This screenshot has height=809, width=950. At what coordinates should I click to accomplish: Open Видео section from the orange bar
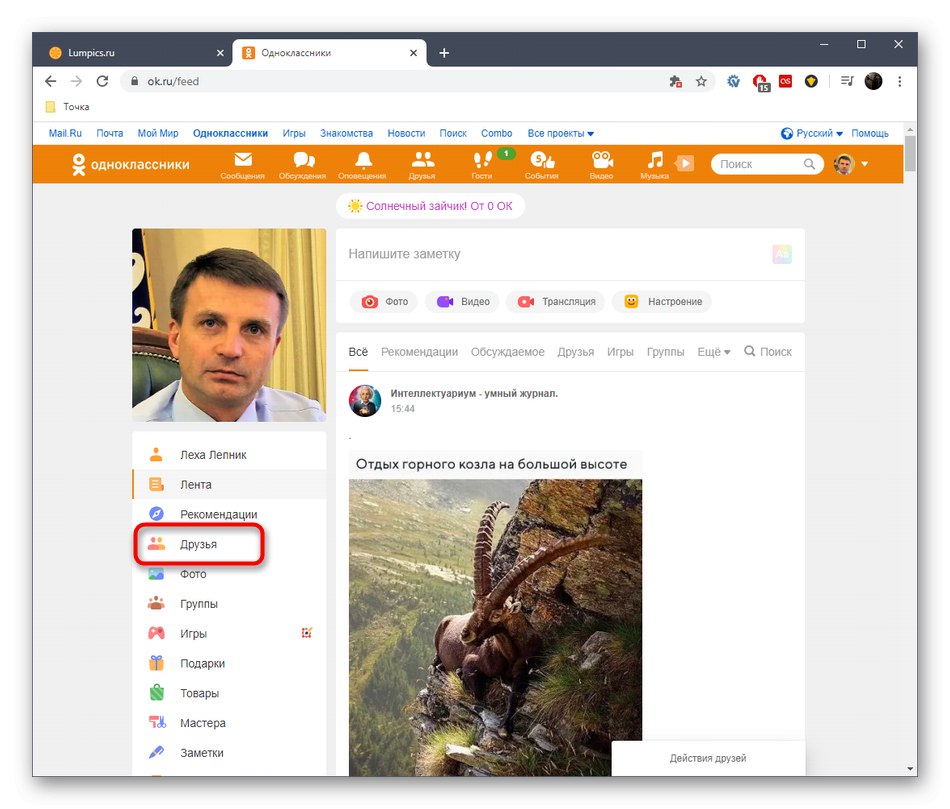601,163
